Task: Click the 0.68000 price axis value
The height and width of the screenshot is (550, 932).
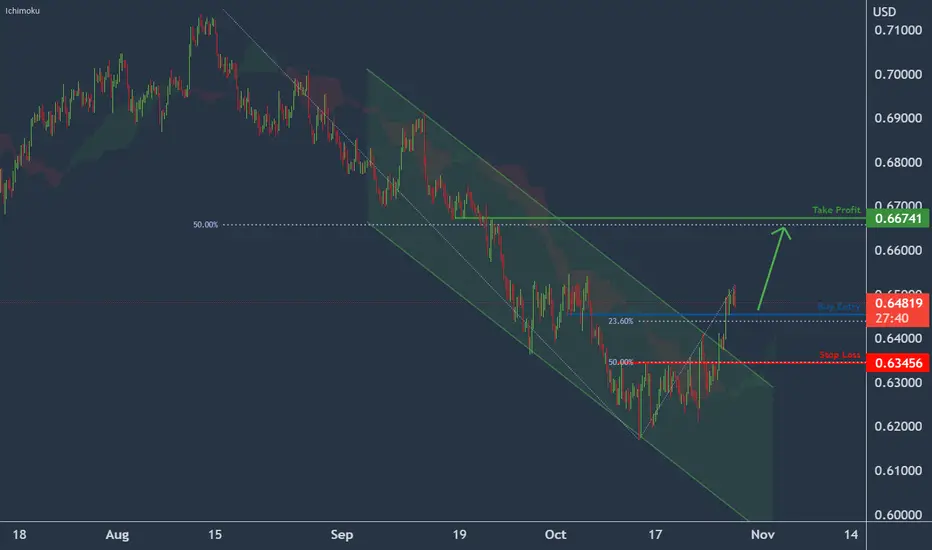Action: (x=898, y=162)
